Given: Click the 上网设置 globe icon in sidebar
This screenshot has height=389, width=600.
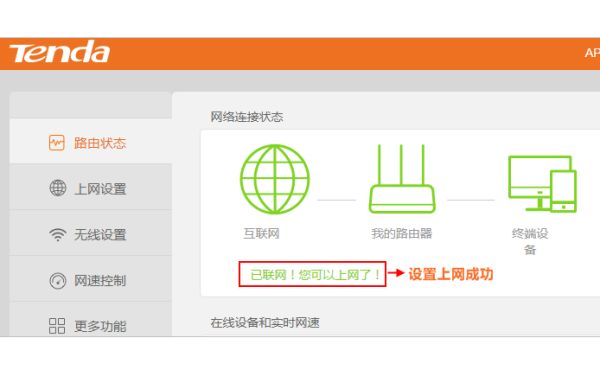Looking at the screenshot, I should [58, 188].
